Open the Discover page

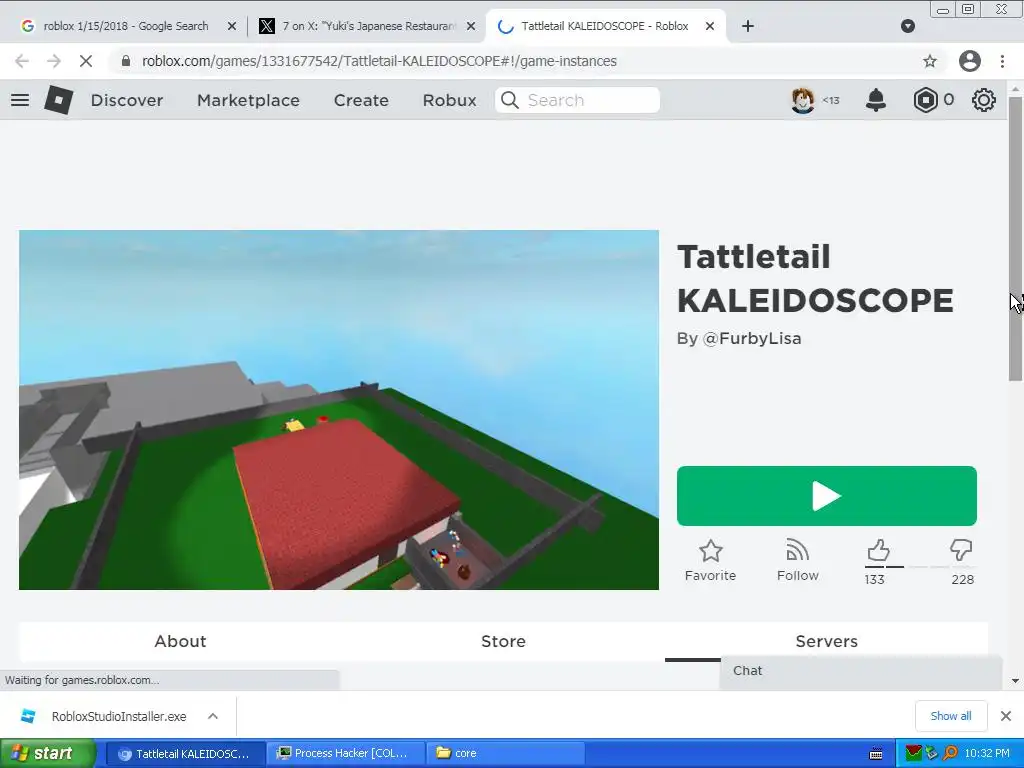127,100
